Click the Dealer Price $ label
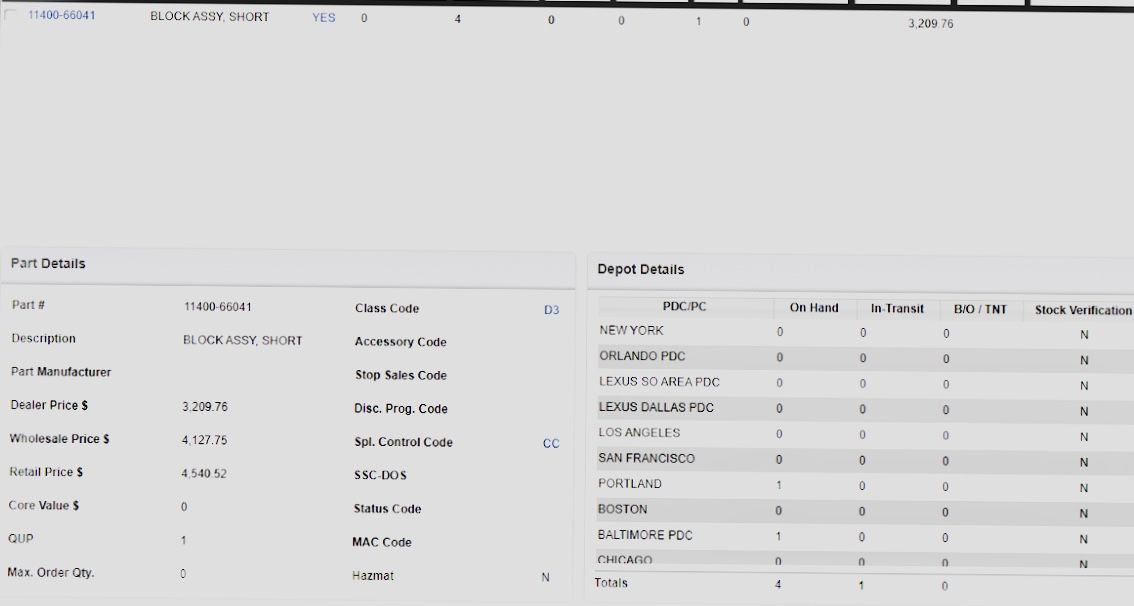 tap(49, 405)
